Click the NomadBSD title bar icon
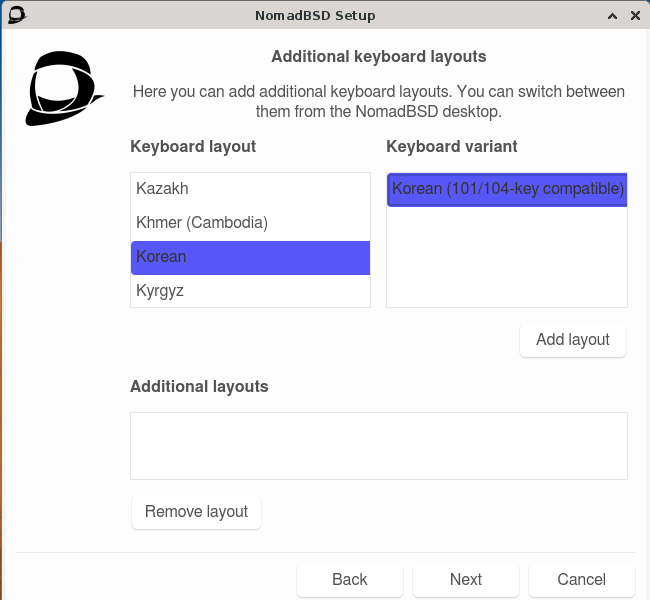The image size is (650, 600). pos(17,15)
